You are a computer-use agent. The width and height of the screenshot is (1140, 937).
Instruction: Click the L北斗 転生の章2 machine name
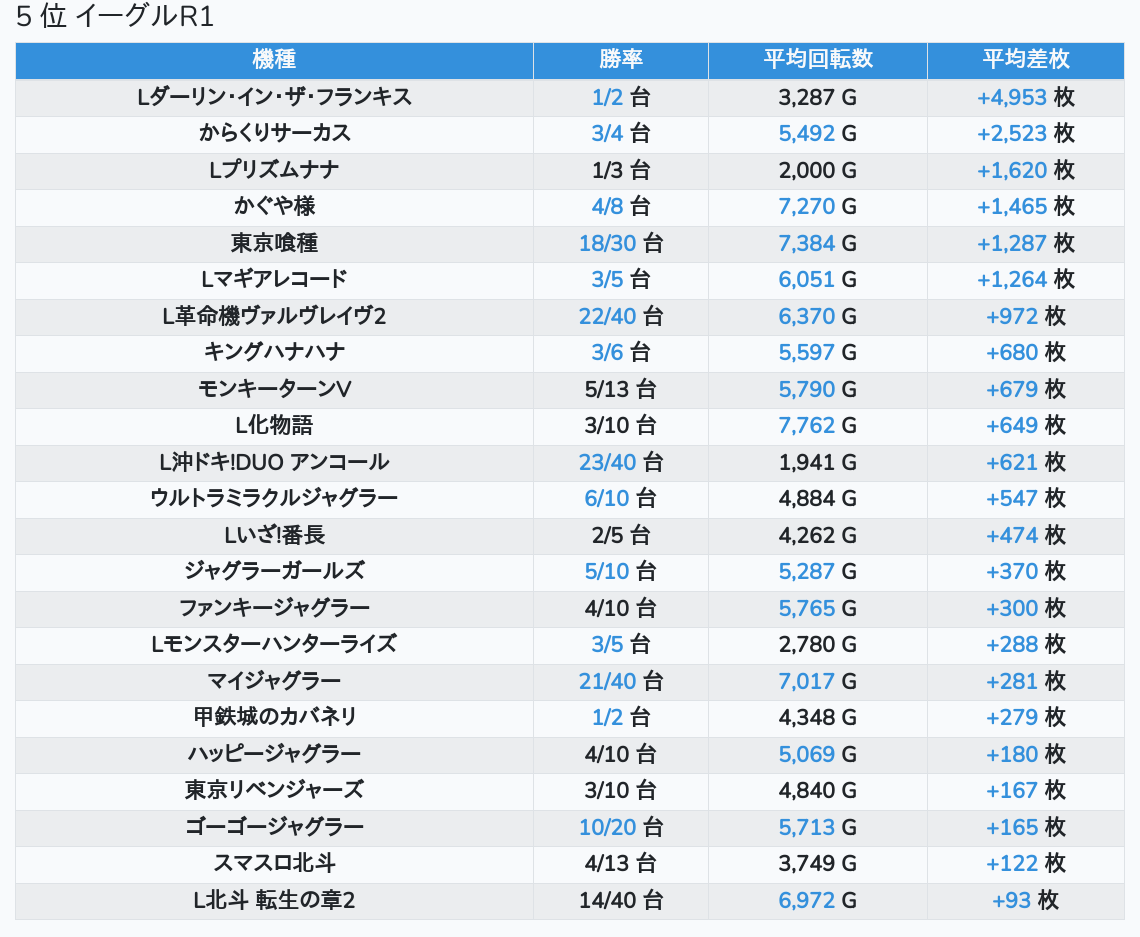click(274, 900)
